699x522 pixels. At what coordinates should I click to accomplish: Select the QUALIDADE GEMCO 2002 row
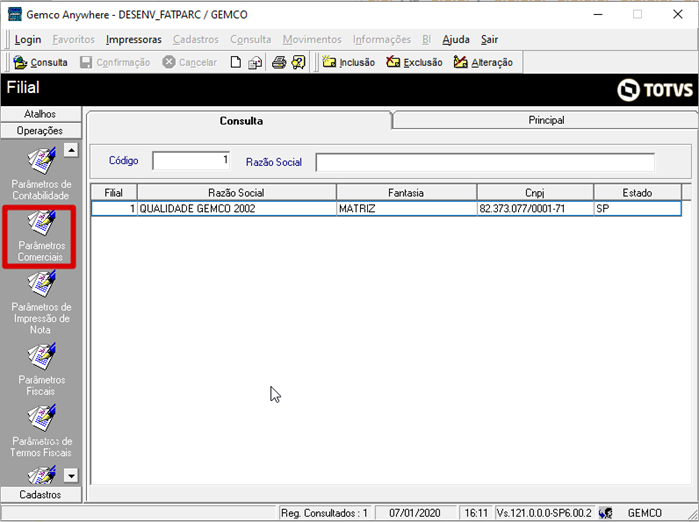coord(386,209)
